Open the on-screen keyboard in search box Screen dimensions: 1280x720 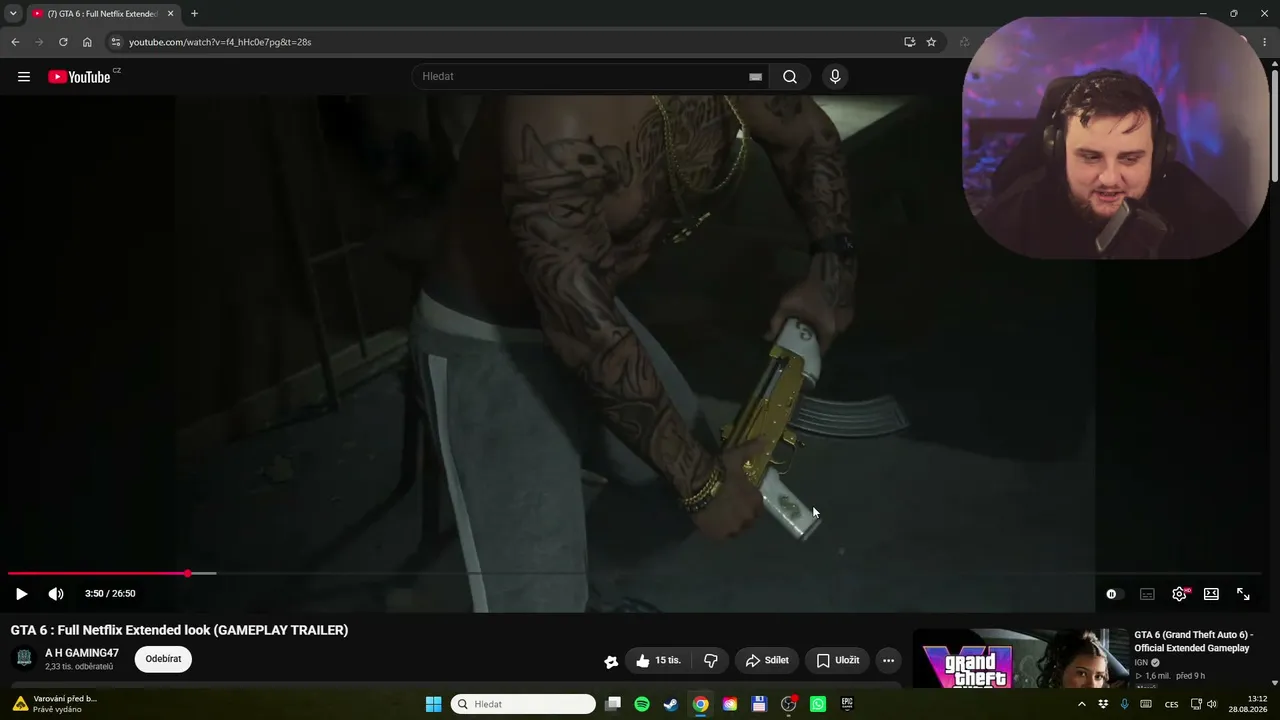pyautogui.click(x=756, y=77)
